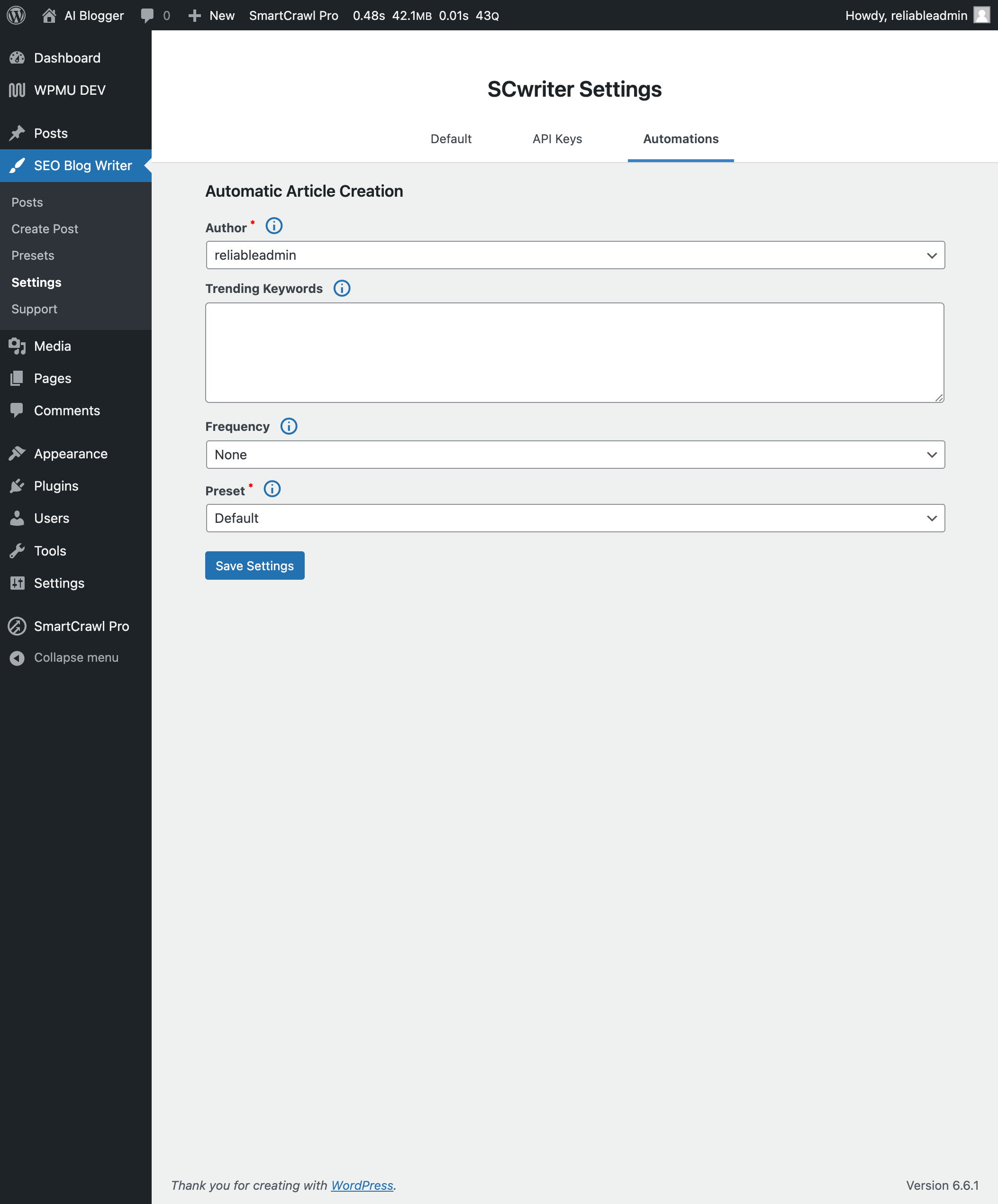Click the Users person icon
Screen dimensions: 998x1204
[x=17, y=518]
